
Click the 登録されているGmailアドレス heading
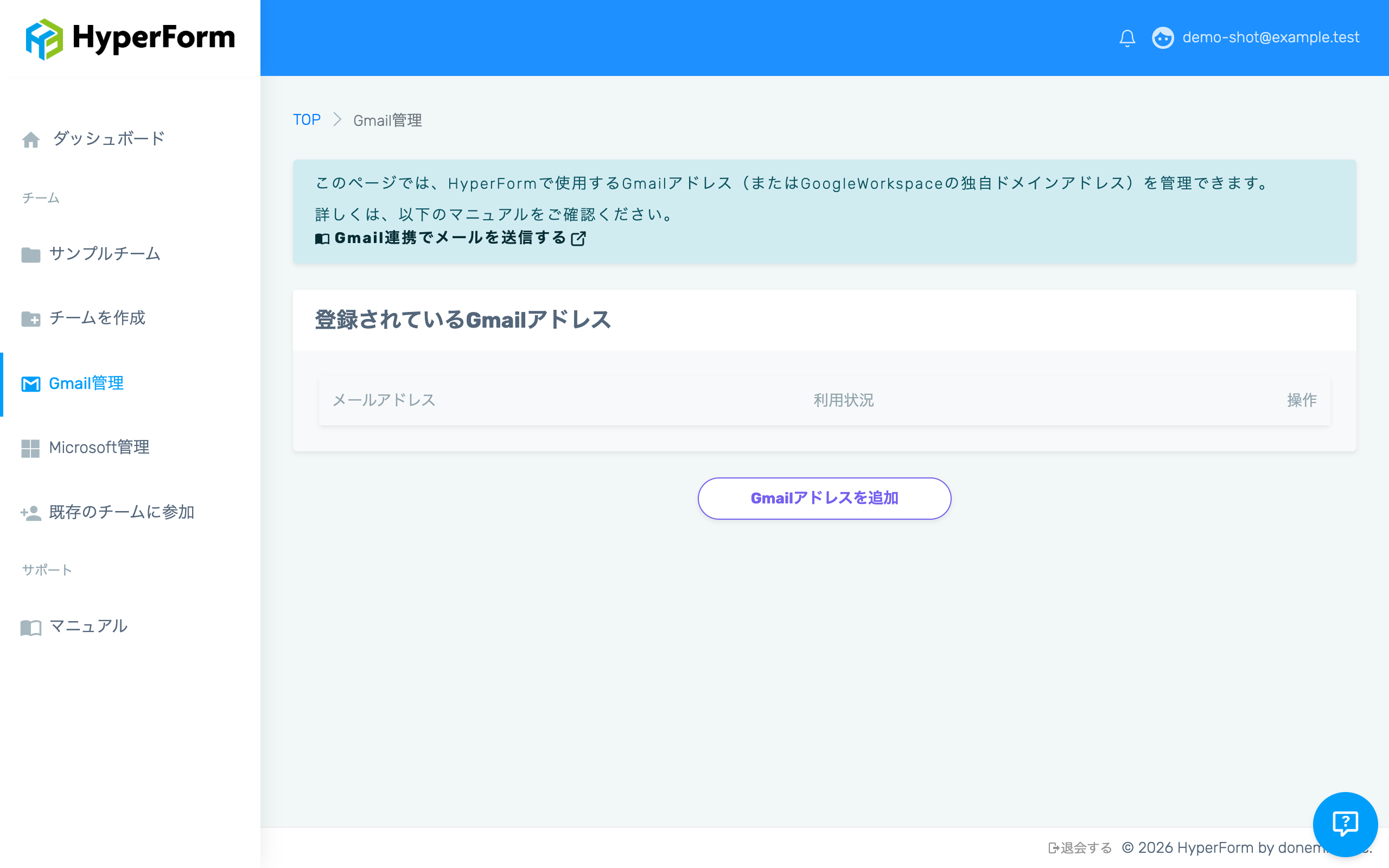463,320
